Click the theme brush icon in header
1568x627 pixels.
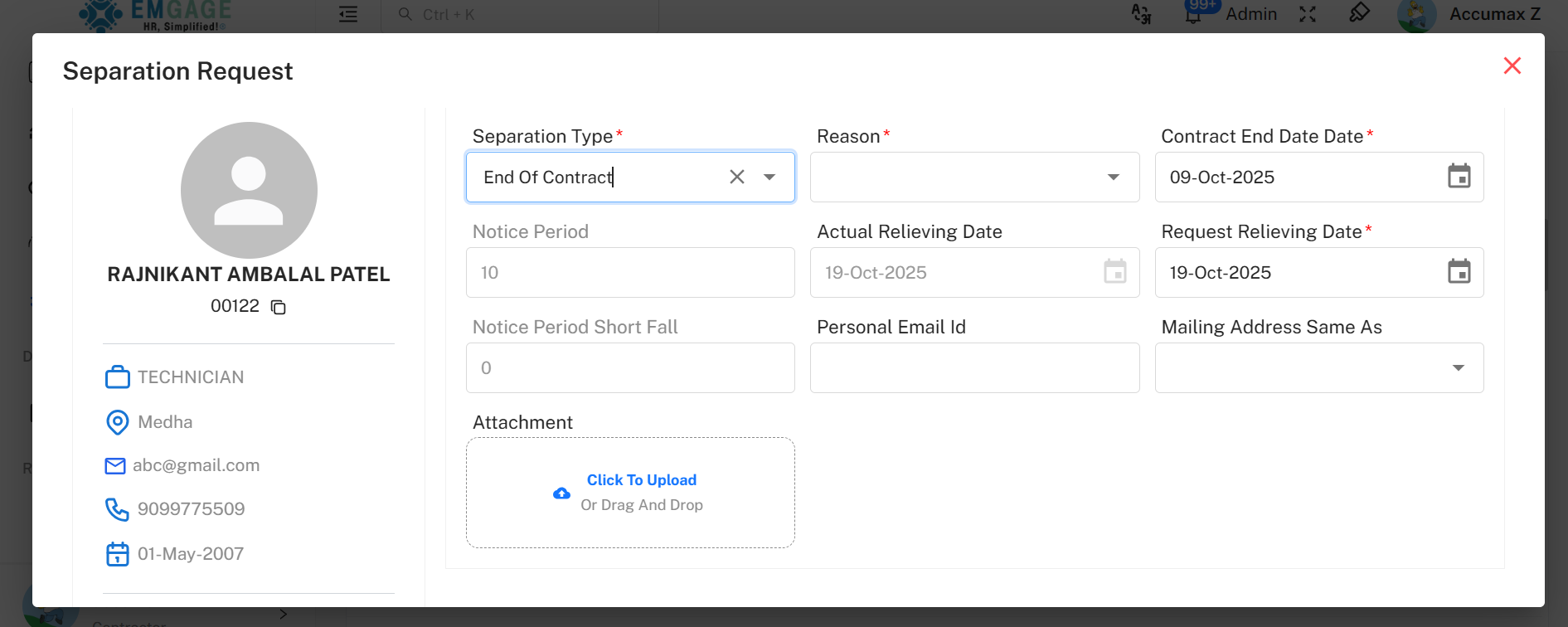point(1359,13)
